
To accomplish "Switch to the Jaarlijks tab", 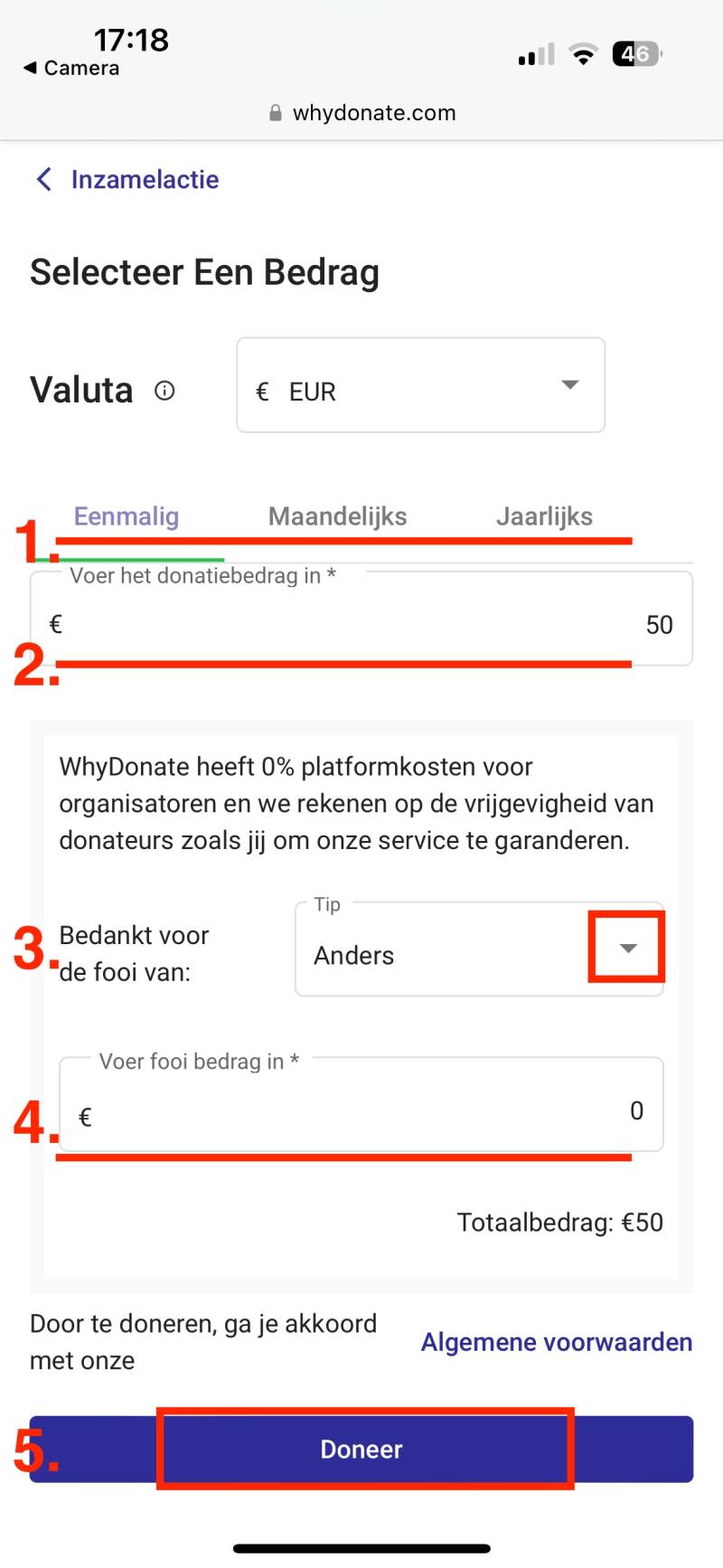I will point(544,516).
